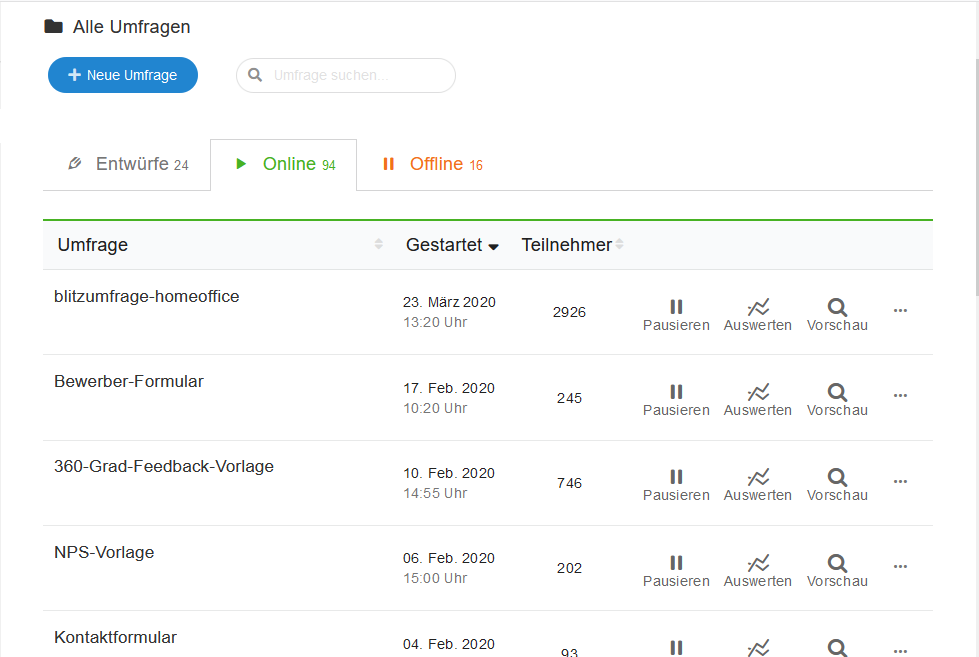Screen dimensions: 979x657
Task: Open the blitzumfrage-homeoffice survey name
Action: click(x=147, y=297)
